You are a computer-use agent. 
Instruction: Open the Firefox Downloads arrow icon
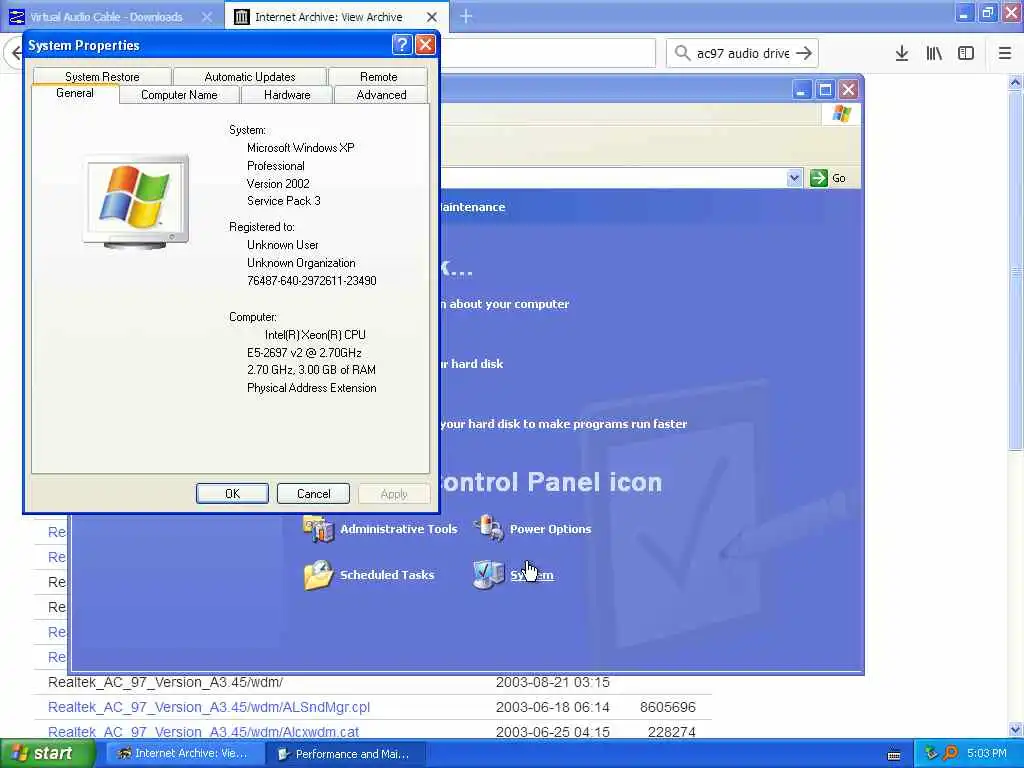[x=902, y=53]
